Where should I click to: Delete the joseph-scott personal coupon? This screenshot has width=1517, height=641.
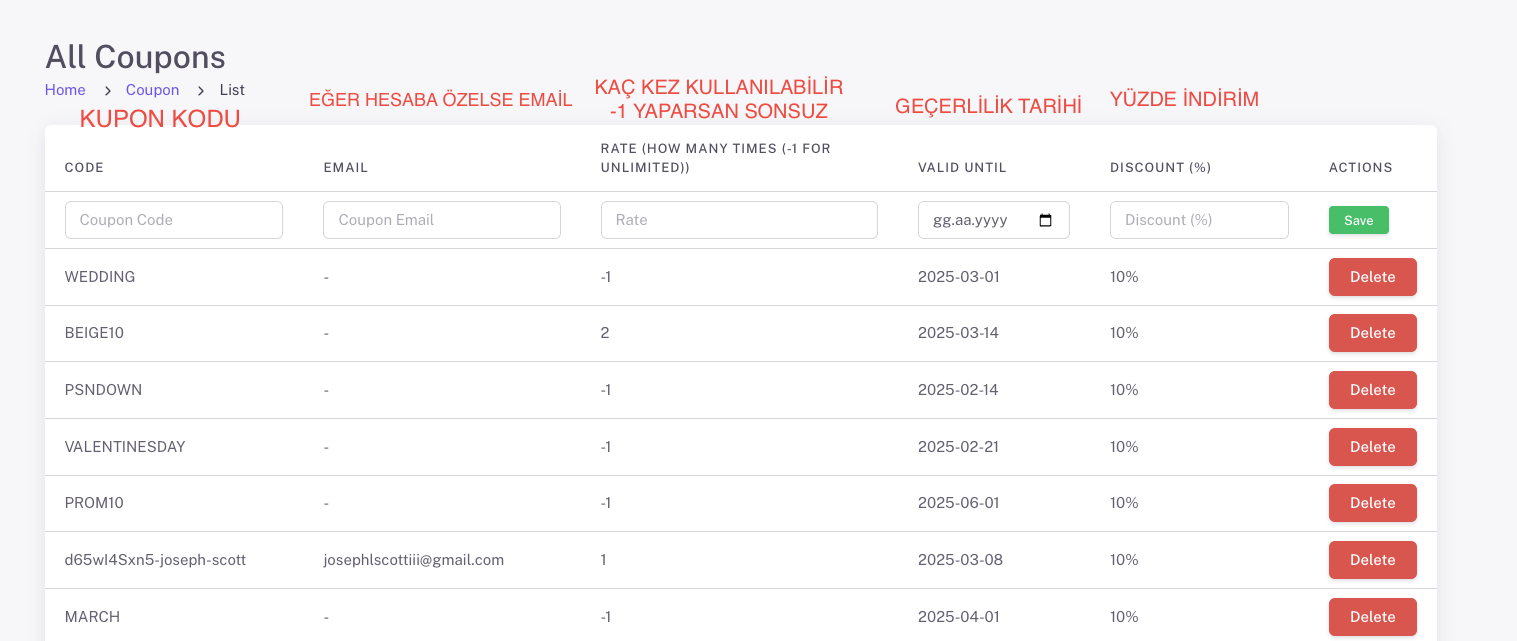coord(1372,560)
